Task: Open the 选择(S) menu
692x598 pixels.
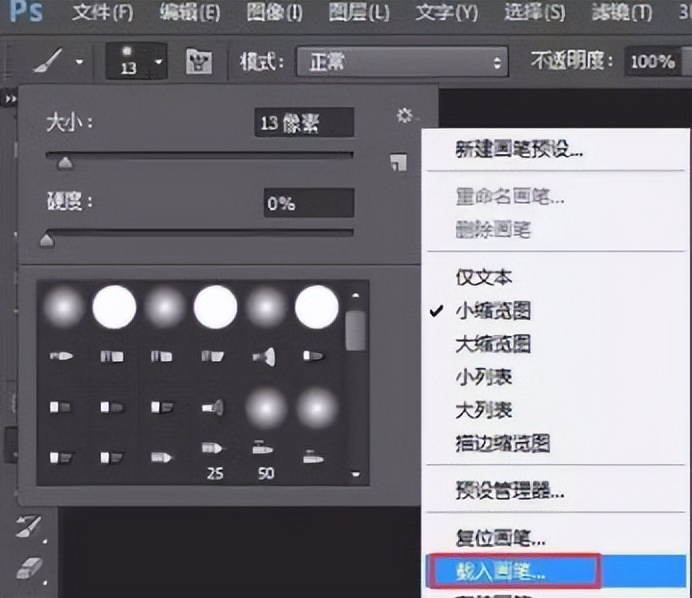Action: point(534,12)
